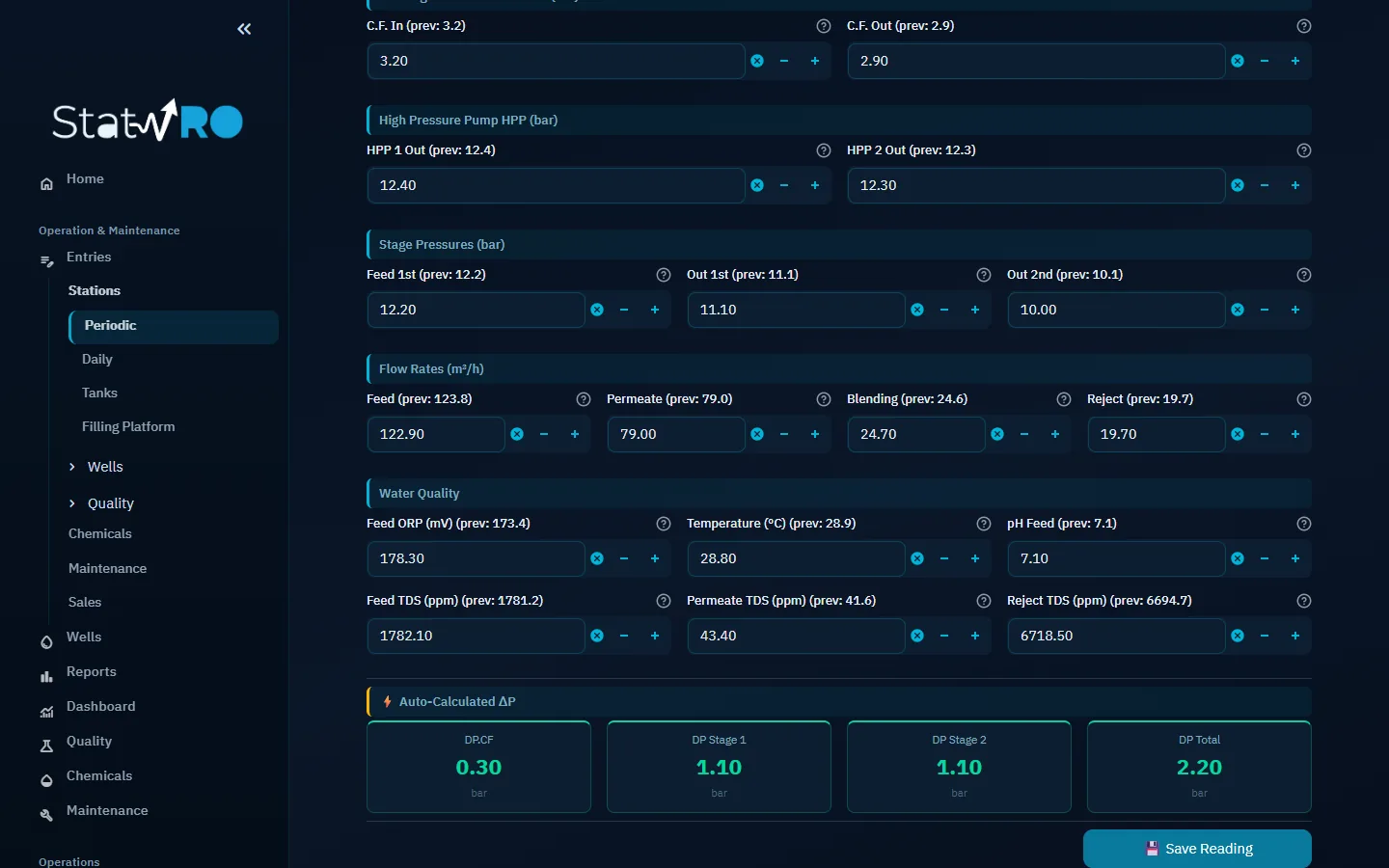The image size is (1389, 868).
Task: Open Reports from the sidebar icon
Action: point(46,677)
